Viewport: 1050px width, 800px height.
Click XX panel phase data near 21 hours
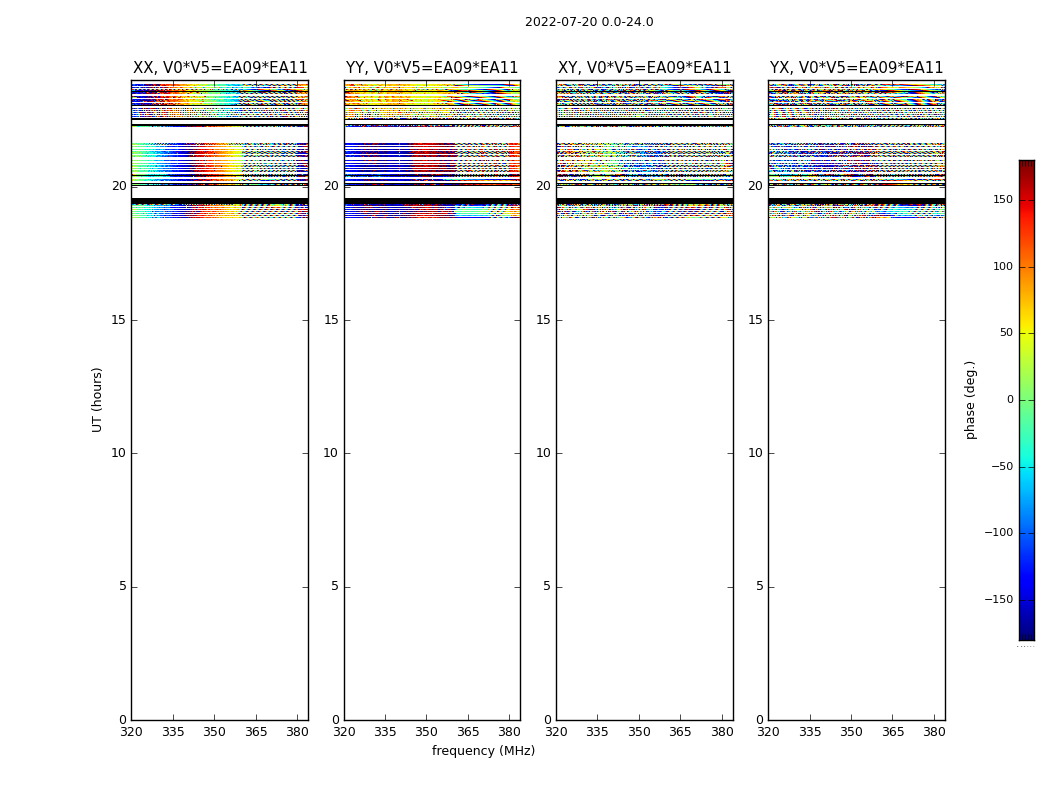point(220,159)
